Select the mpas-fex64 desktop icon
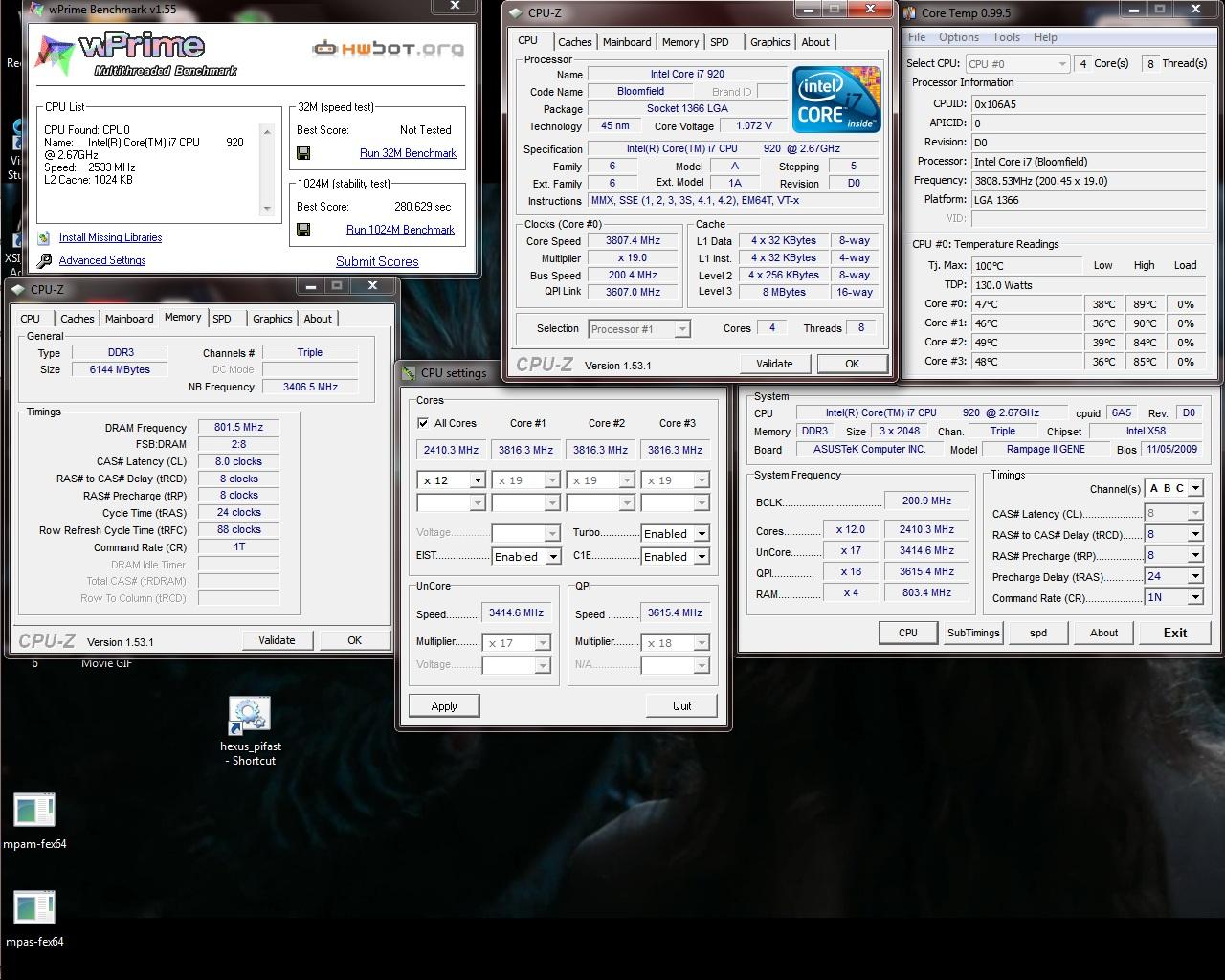The height and width of the screenshot is (980, 1225). point(34,908)
